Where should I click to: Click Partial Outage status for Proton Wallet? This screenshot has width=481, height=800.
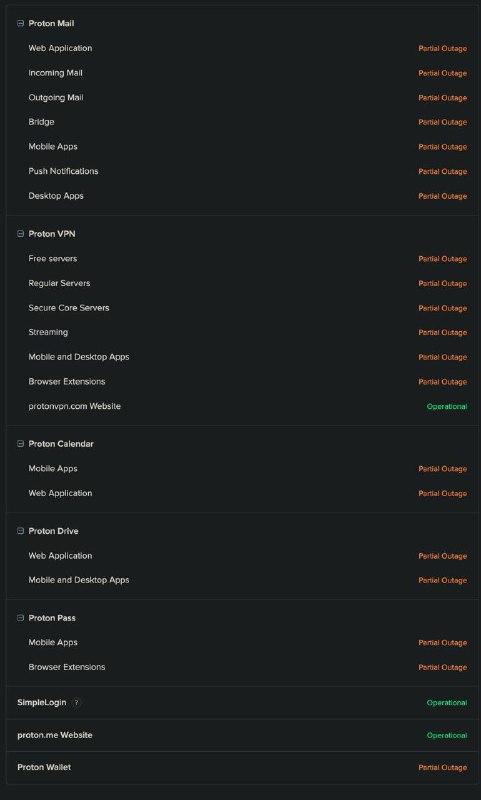(443, 767)
